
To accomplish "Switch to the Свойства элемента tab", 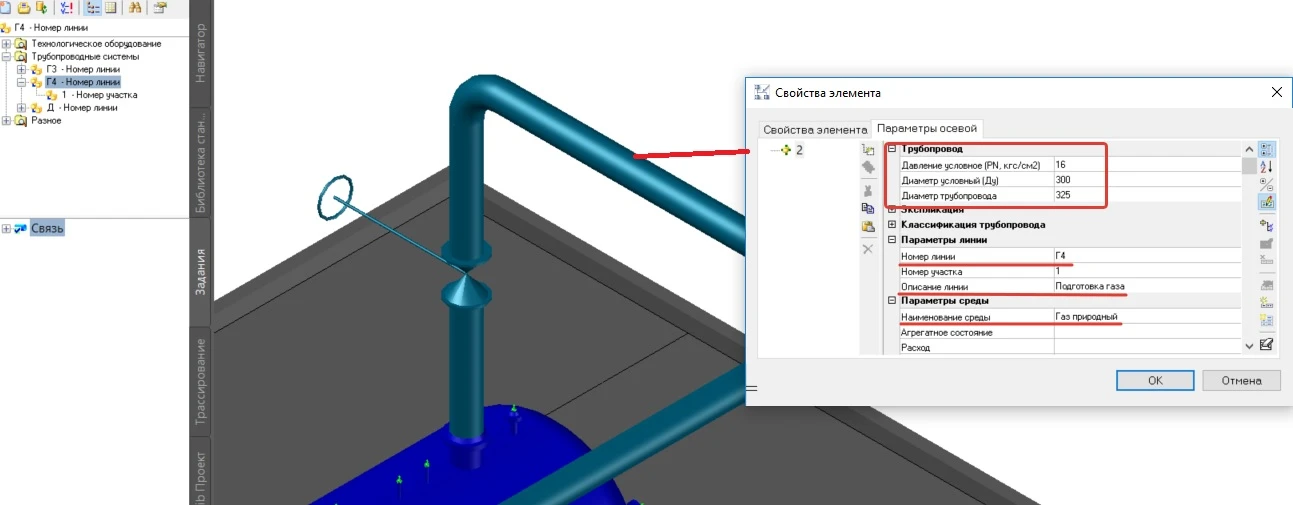I will click(x=814, y=130).
